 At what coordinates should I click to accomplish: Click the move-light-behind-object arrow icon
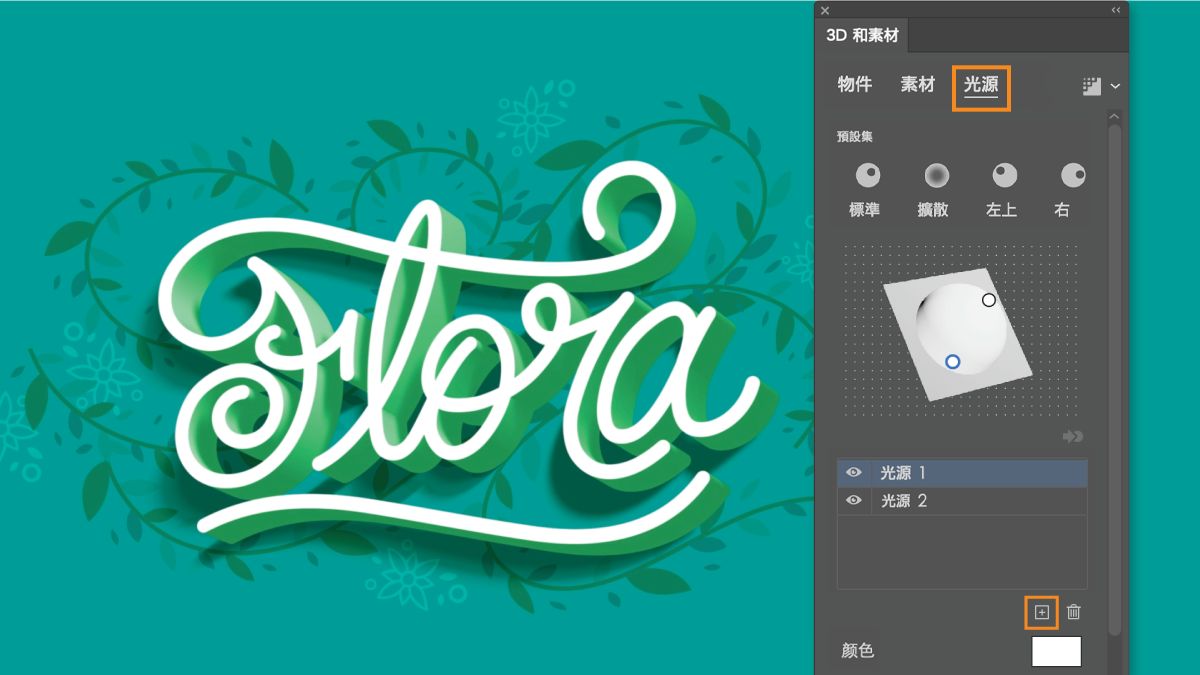pyautogui.click(x=1073, y=437)
